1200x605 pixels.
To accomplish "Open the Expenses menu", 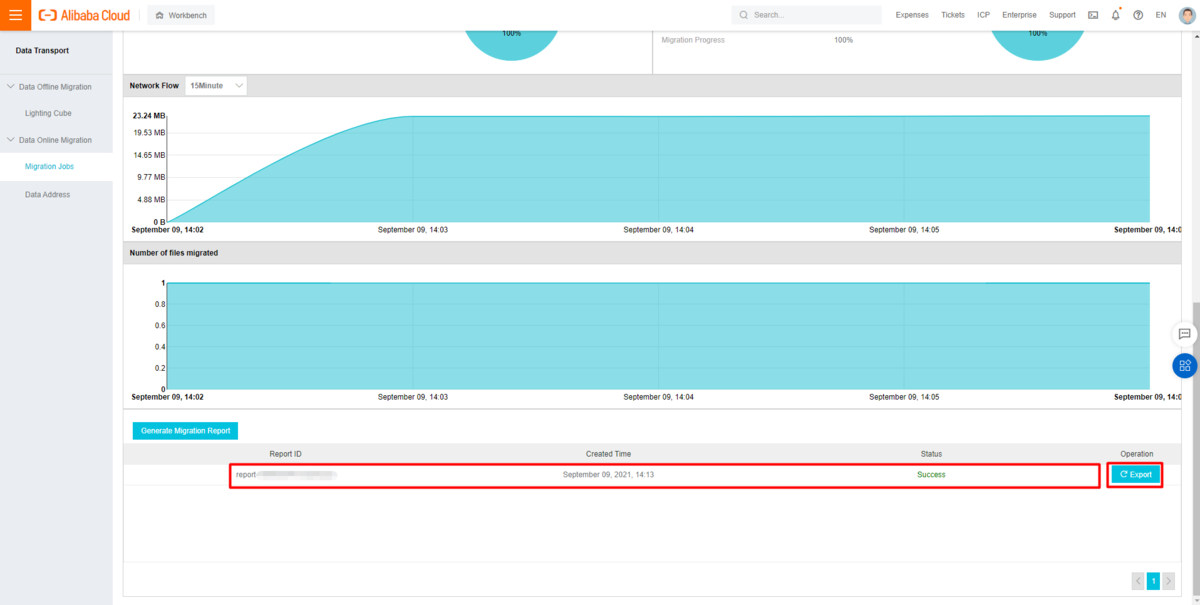I will click(x=912, y=15).
